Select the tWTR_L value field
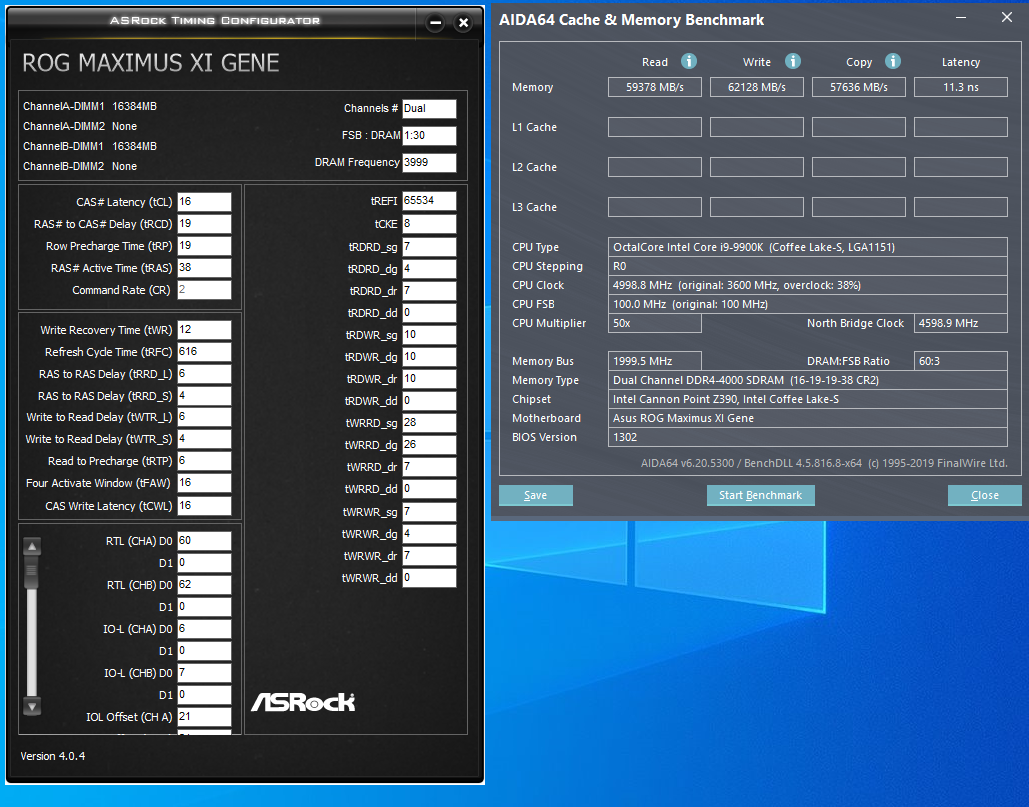This screenshot has width=1029, height=807. coord(204,417)
